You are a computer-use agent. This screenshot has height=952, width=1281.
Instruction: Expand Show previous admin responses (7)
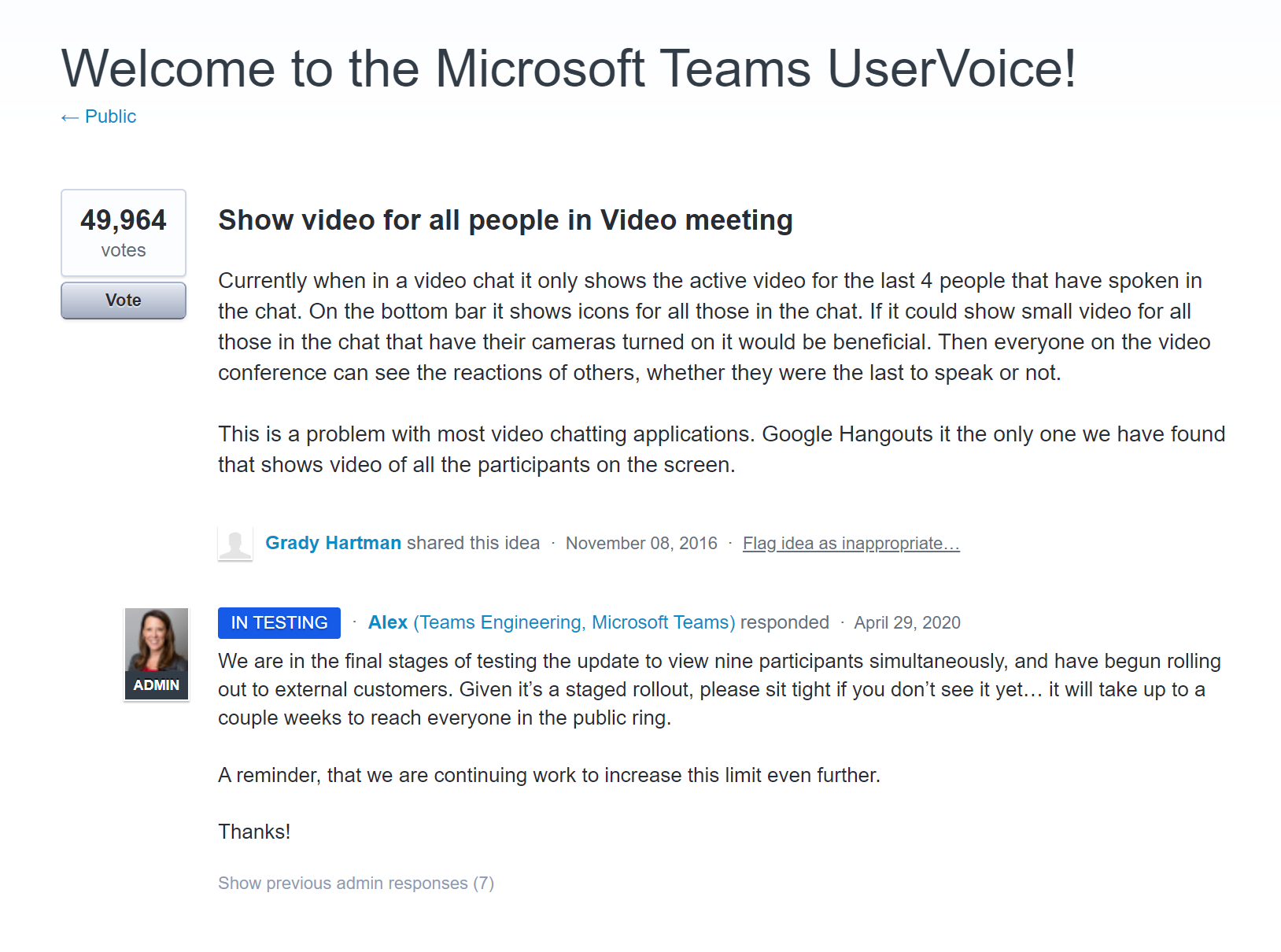[x=356, y=884]
